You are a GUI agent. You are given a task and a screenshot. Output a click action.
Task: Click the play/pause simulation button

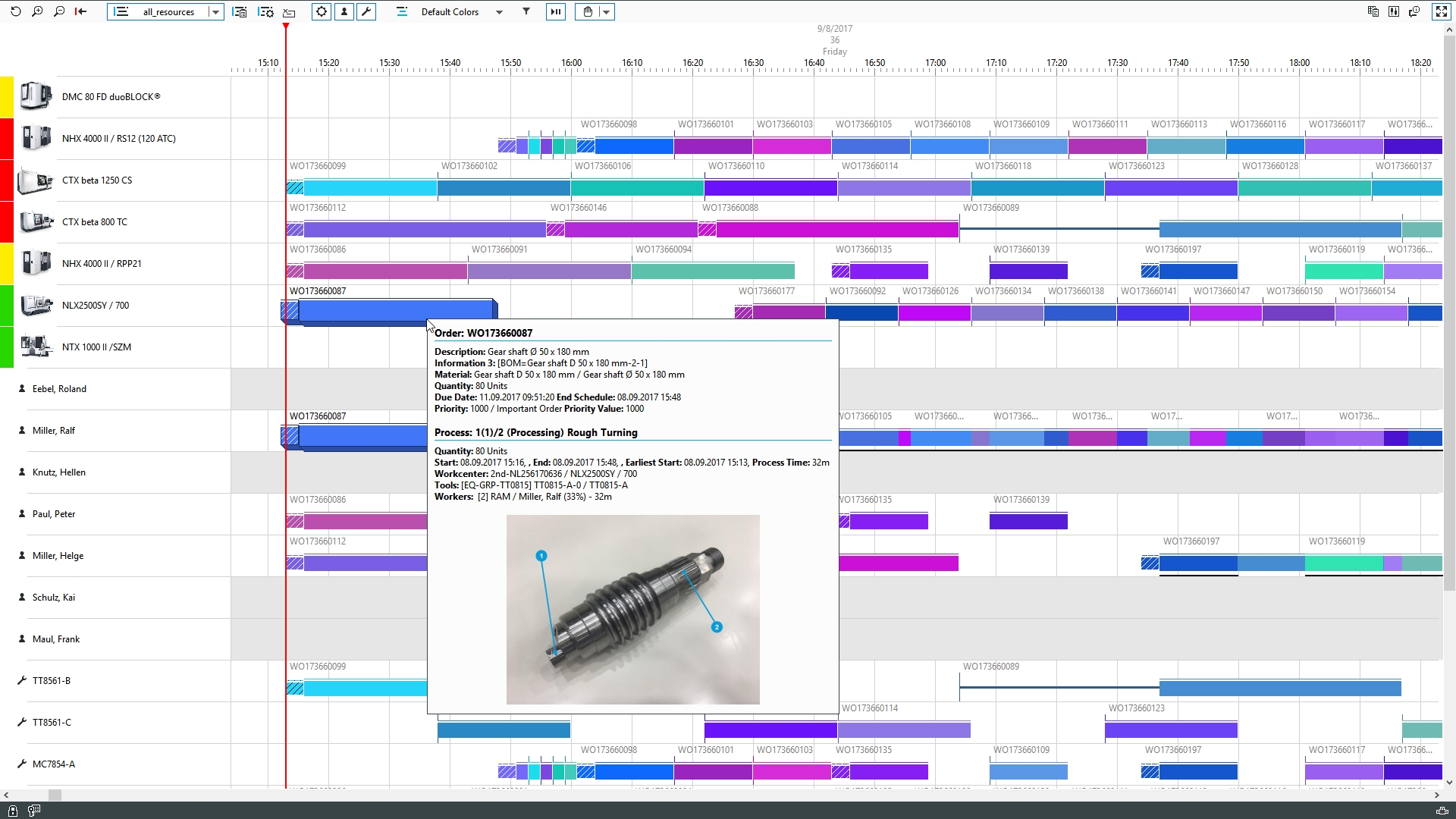(556, 11)
